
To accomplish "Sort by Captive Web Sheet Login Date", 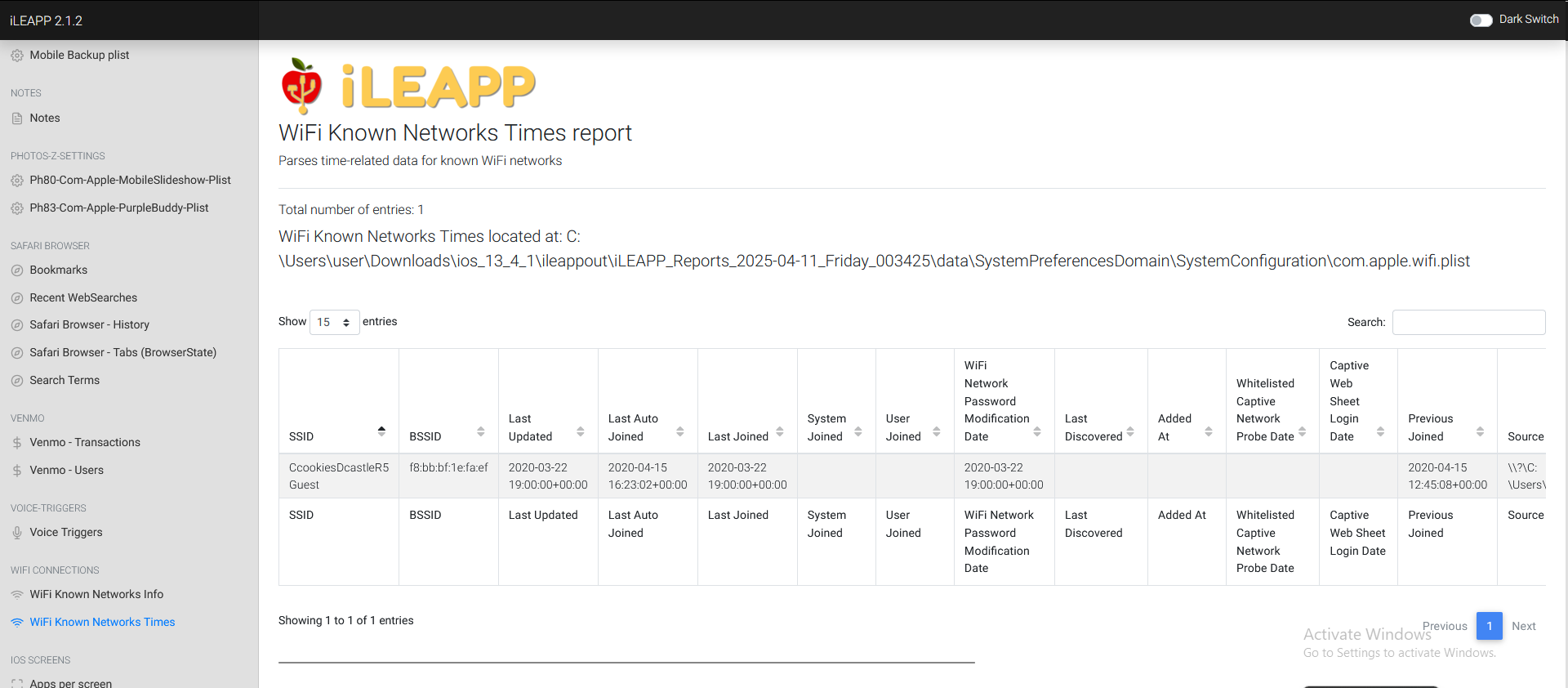I will point(1358,401).
